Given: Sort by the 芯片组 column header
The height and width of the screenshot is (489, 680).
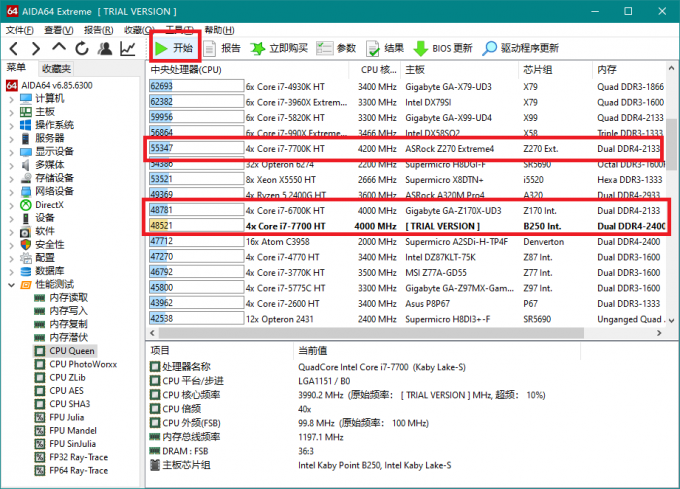Looking at the screenshot, I should [556, 70].
